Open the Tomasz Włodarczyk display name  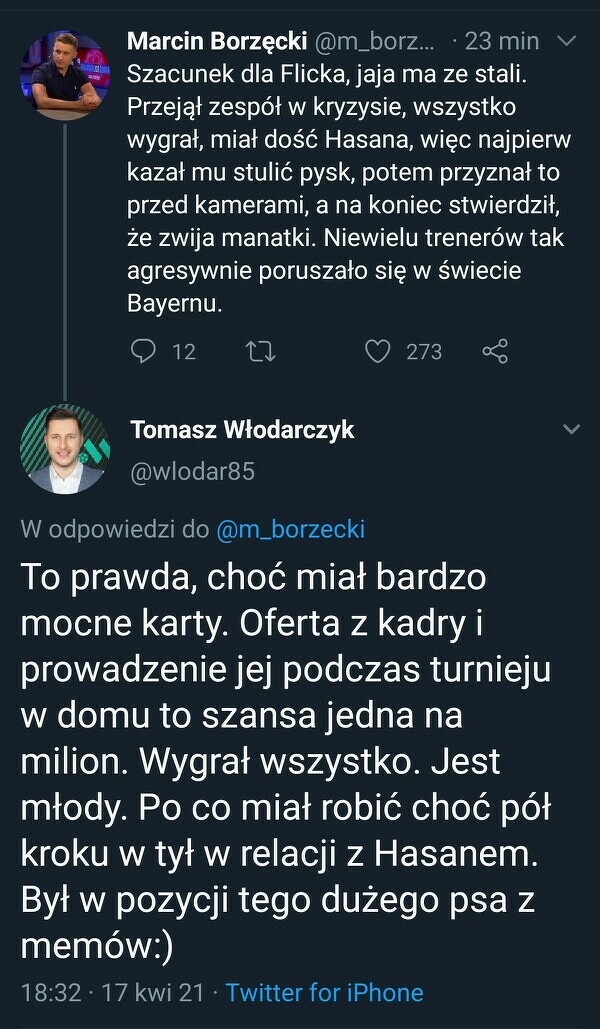(242, 430)
